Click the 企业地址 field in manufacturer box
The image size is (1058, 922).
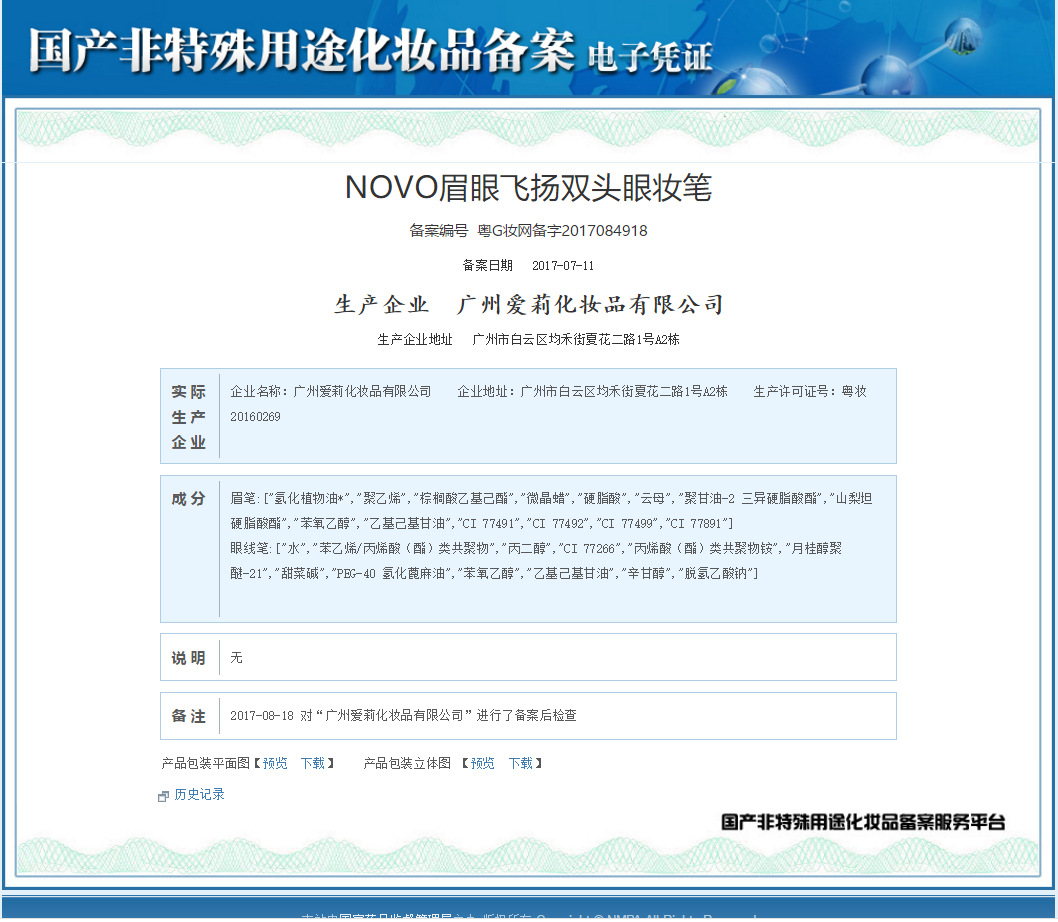click(x=592, y=391)
